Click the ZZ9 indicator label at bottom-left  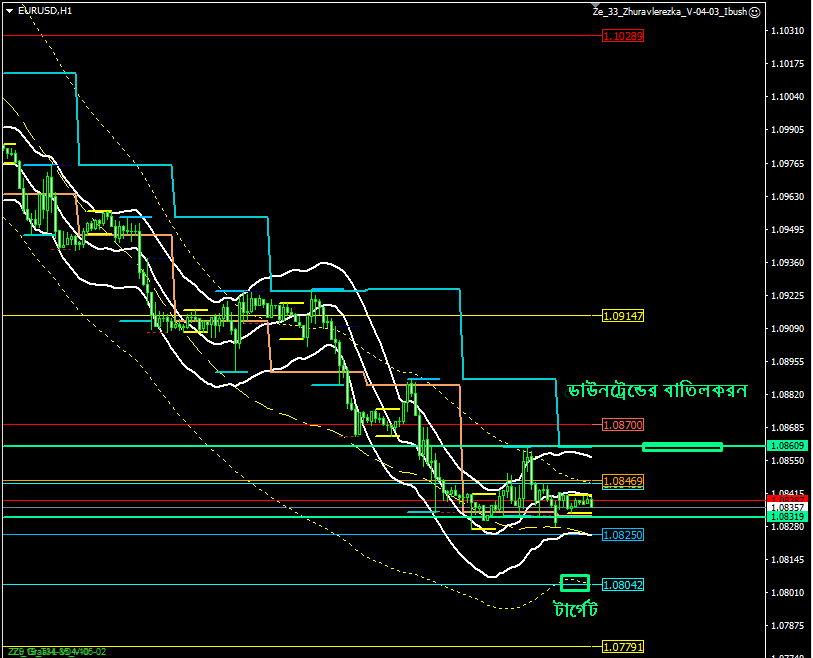[x=14, y=651]
